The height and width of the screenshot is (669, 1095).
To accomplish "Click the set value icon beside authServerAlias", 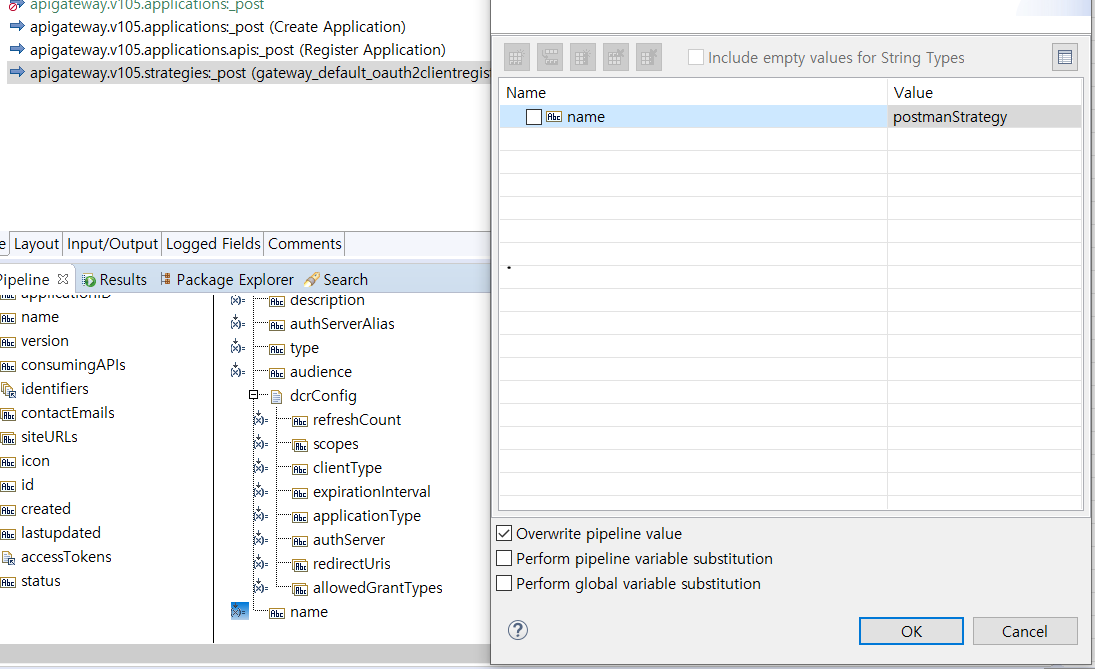I will (x=238, y=323).
